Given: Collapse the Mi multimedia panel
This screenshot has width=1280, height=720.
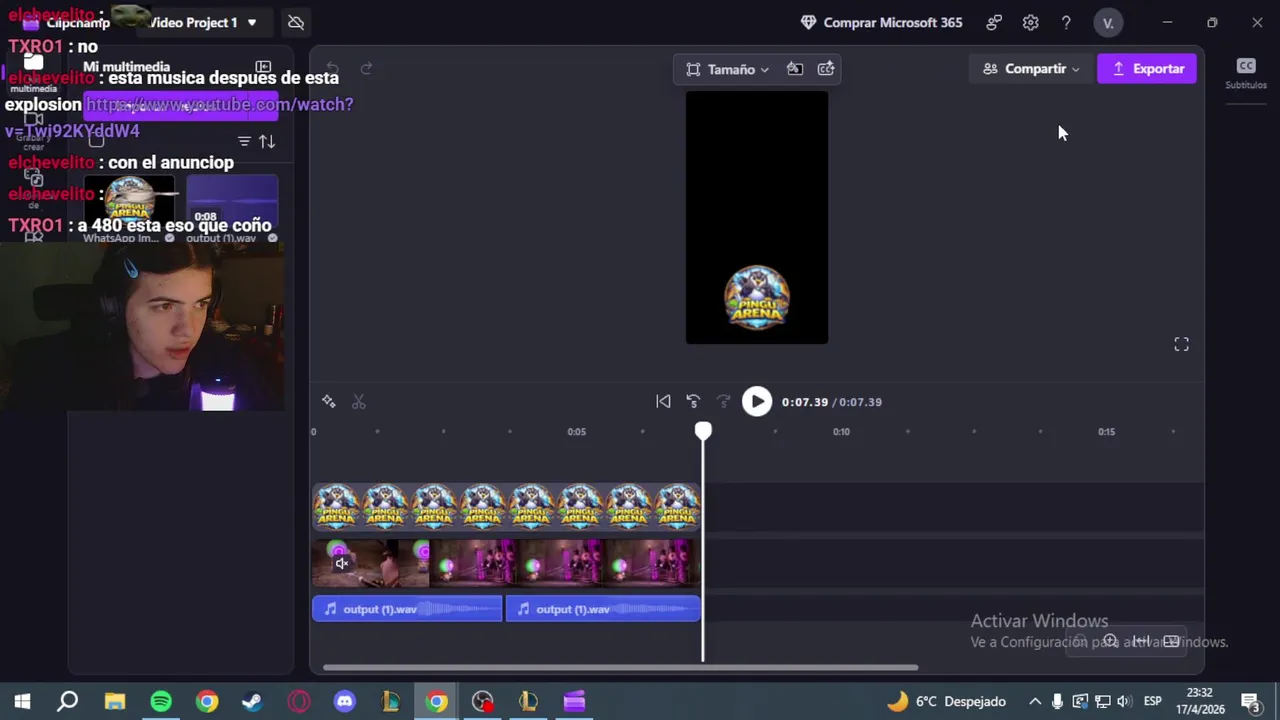Looking at the screenshot, I should pos(263,67).
